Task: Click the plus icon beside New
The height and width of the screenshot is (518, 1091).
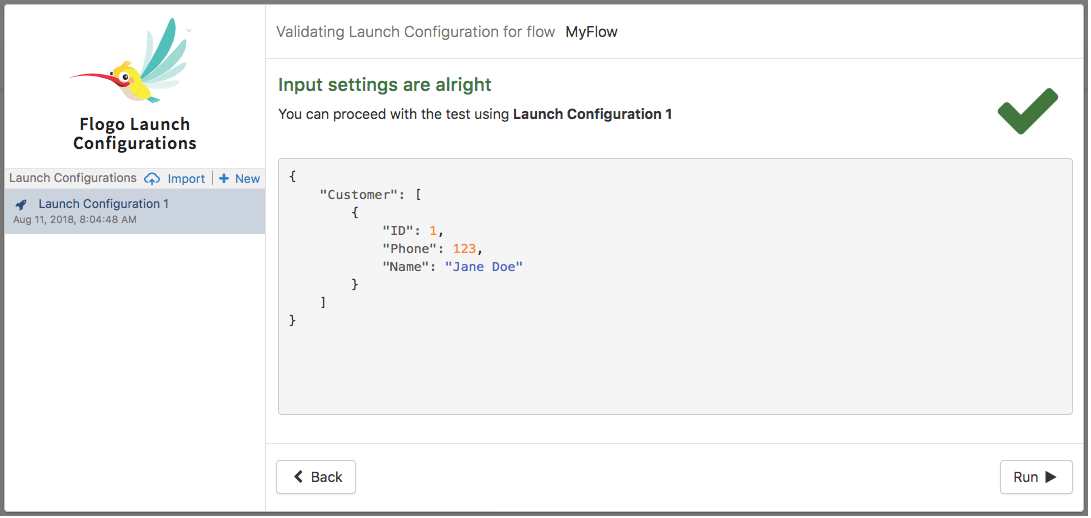Action: tap(224, 179)
